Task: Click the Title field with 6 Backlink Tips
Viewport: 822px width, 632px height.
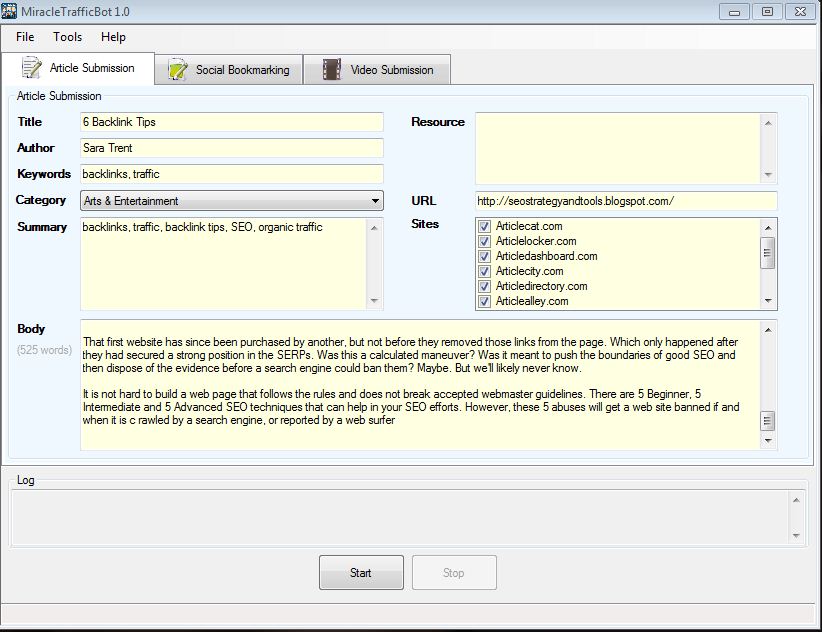Action: [x=232, y=122]
